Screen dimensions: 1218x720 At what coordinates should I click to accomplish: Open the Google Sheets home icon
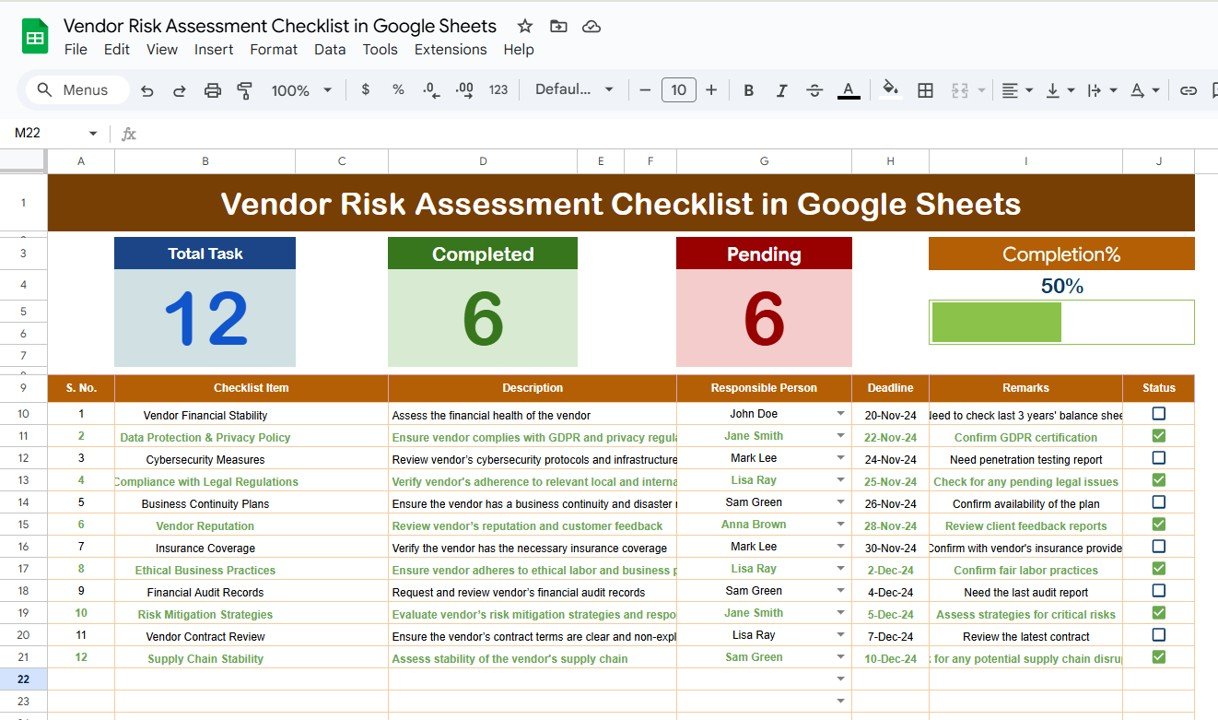coord(35,37)
